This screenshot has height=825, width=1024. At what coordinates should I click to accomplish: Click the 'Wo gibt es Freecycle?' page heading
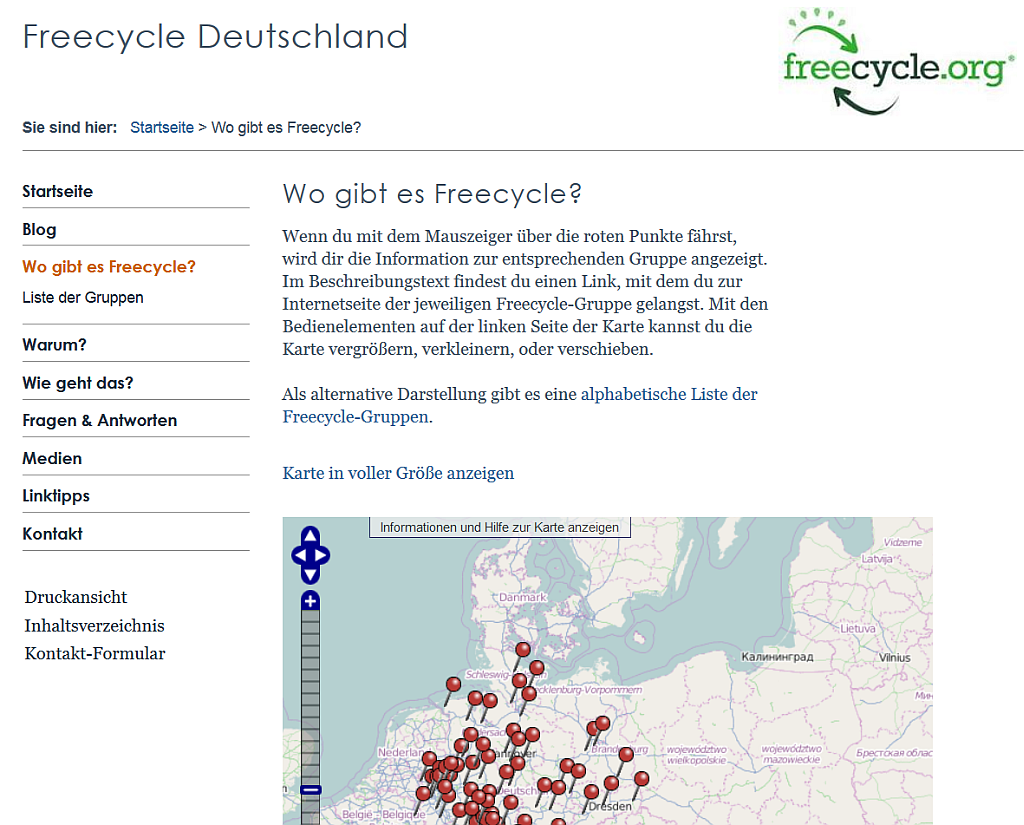coord(432,194)
